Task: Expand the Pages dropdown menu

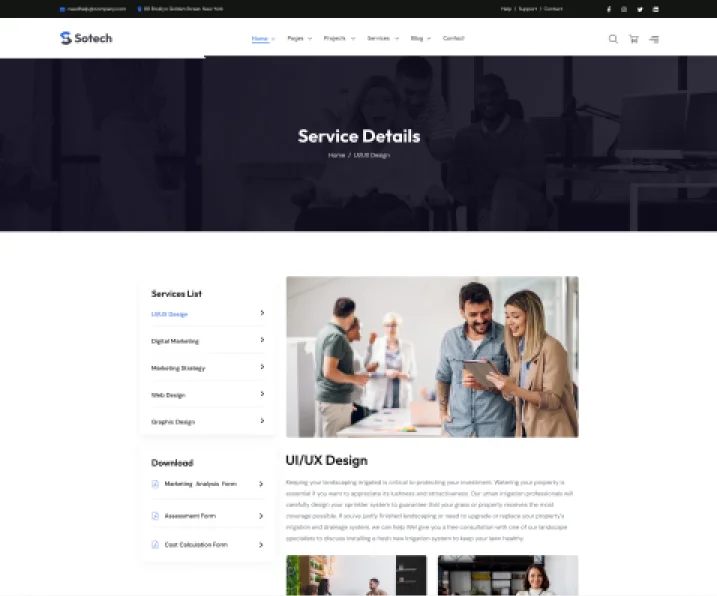Action: (x=298, y=38)
